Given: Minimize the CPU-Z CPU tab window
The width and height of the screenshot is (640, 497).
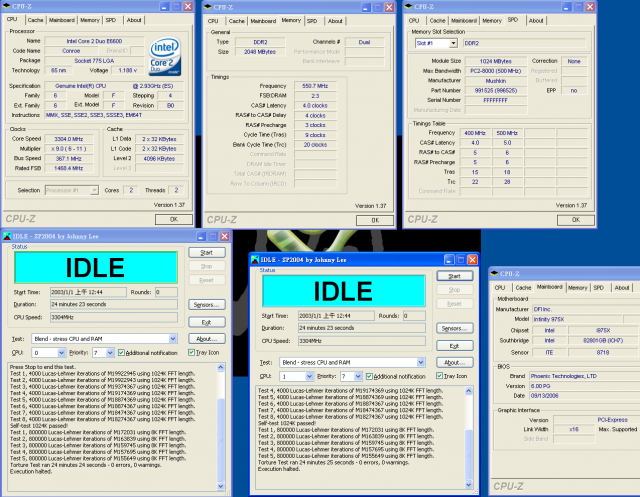Looking at the screenshot, I should point(164,7).
